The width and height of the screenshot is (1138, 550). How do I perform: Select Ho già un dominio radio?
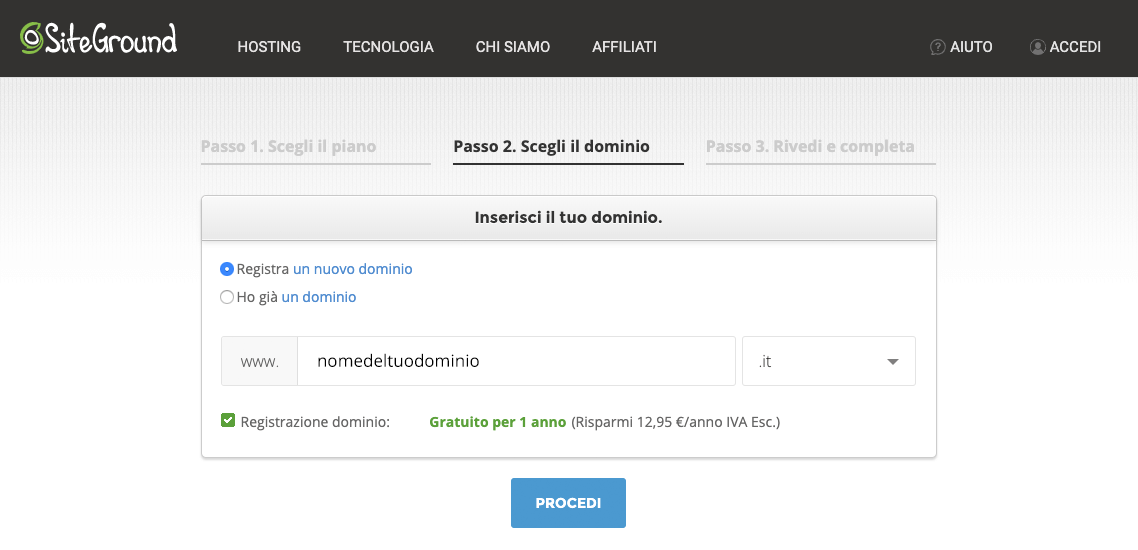[x=226, y=297]
